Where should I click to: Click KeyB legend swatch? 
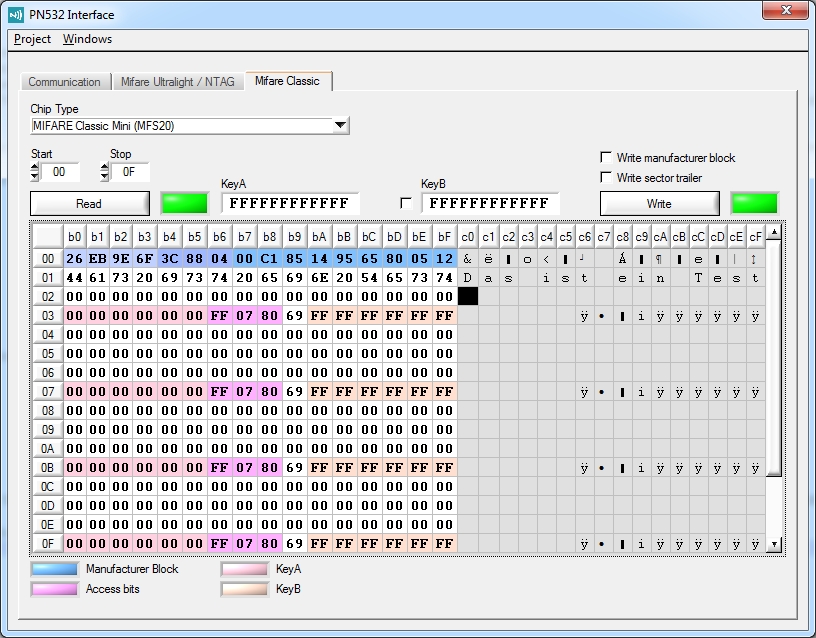[245, 589]
